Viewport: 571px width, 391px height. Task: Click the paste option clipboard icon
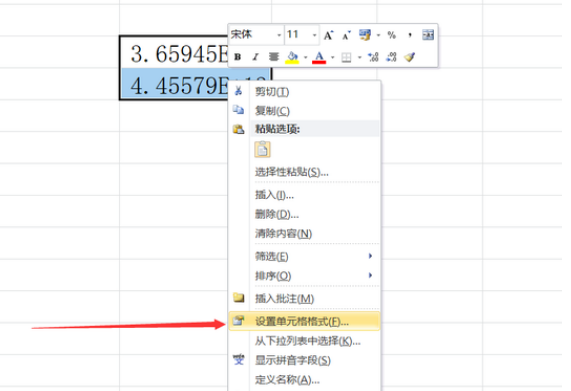tap(263, 150)
